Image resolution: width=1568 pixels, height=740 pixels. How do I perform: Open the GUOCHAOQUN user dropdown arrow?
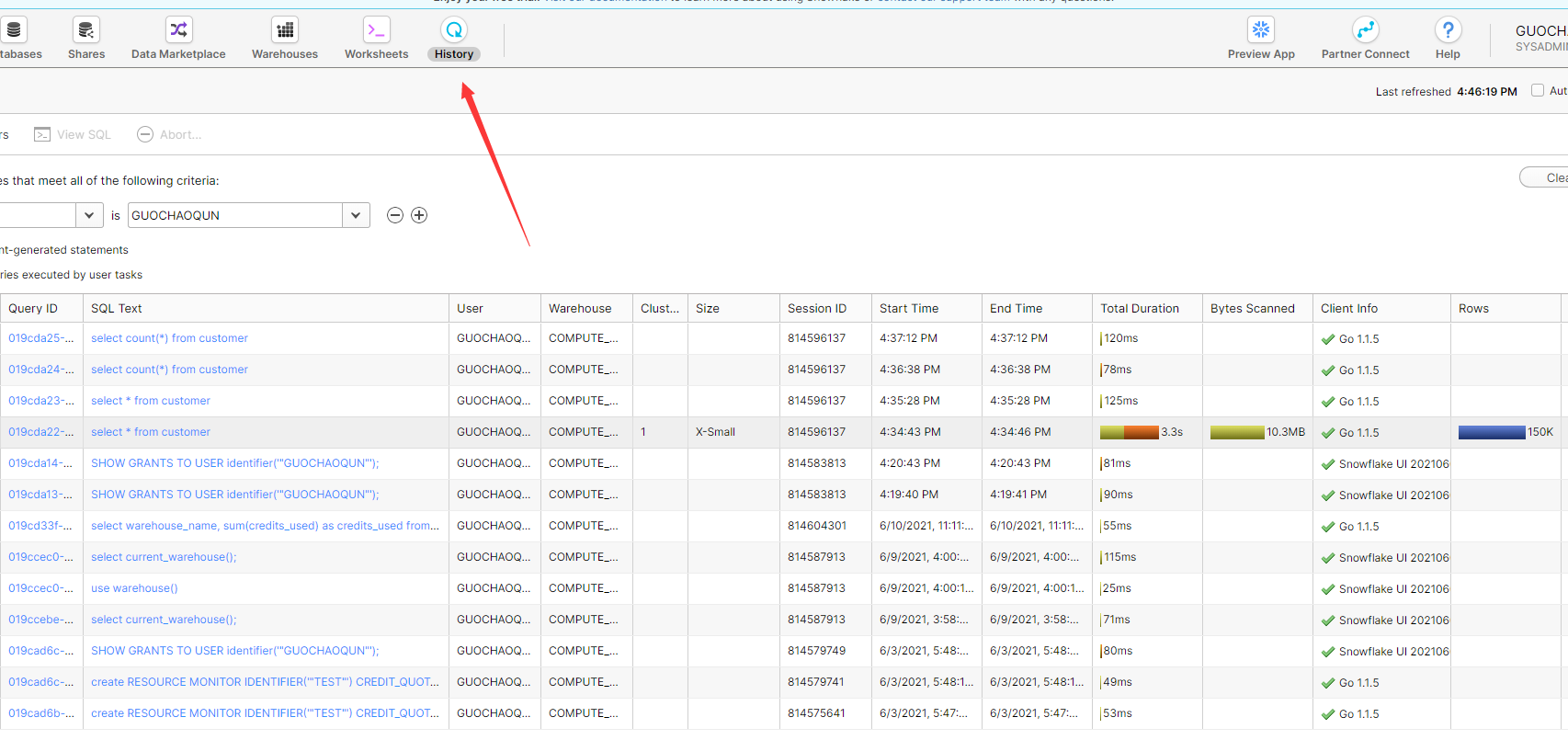(x=356, y=215)
